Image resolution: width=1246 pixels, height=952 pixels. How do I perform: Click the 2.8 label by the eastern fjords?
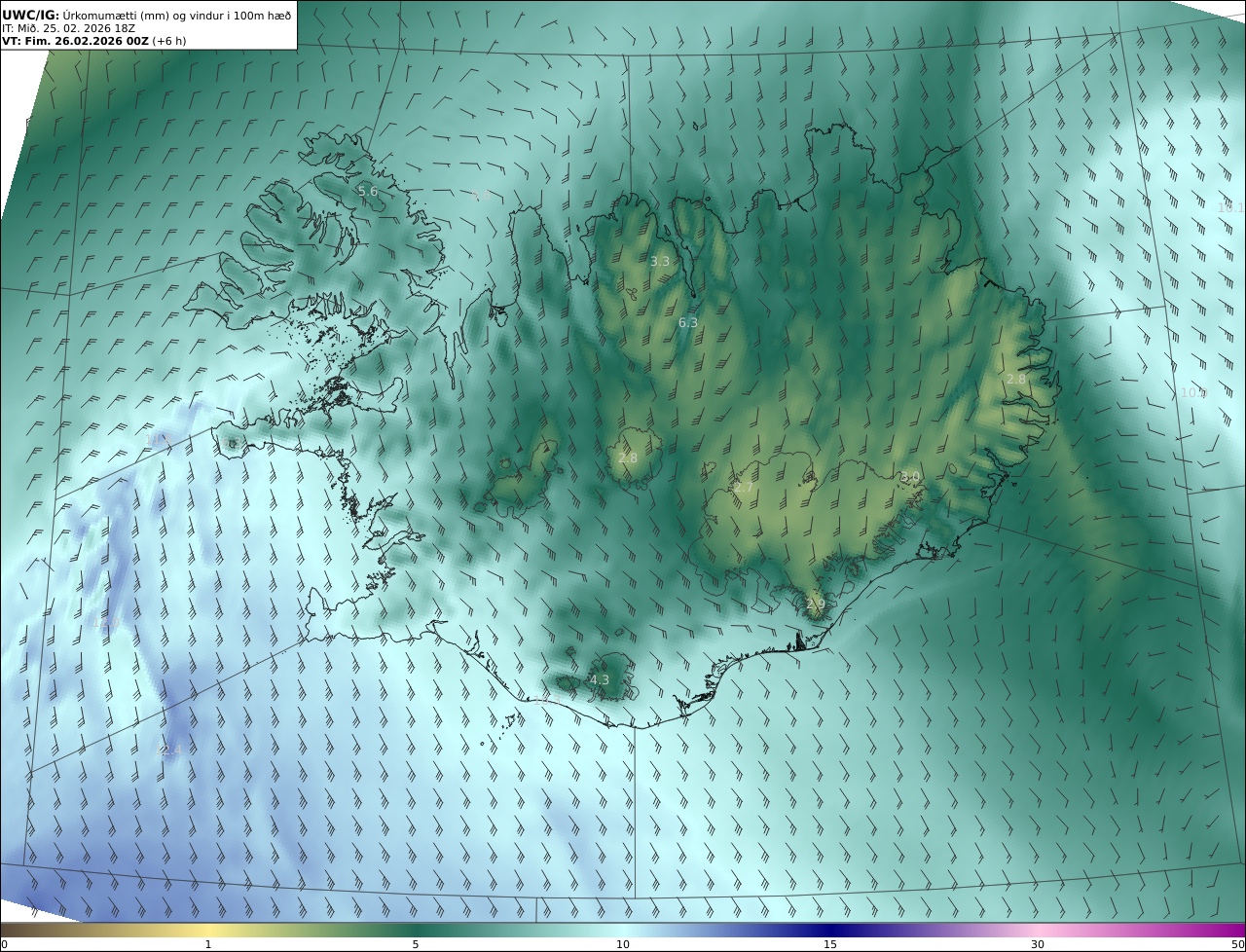pos(1016,379)
